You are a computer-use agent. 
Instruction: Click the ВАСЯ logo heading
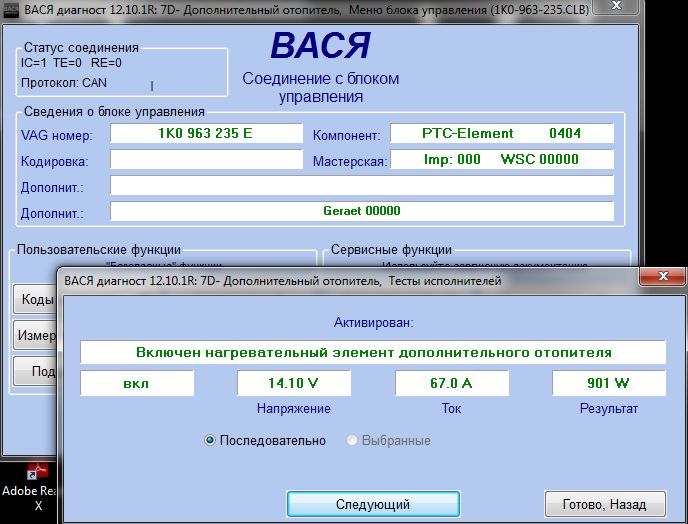(321, 46)
